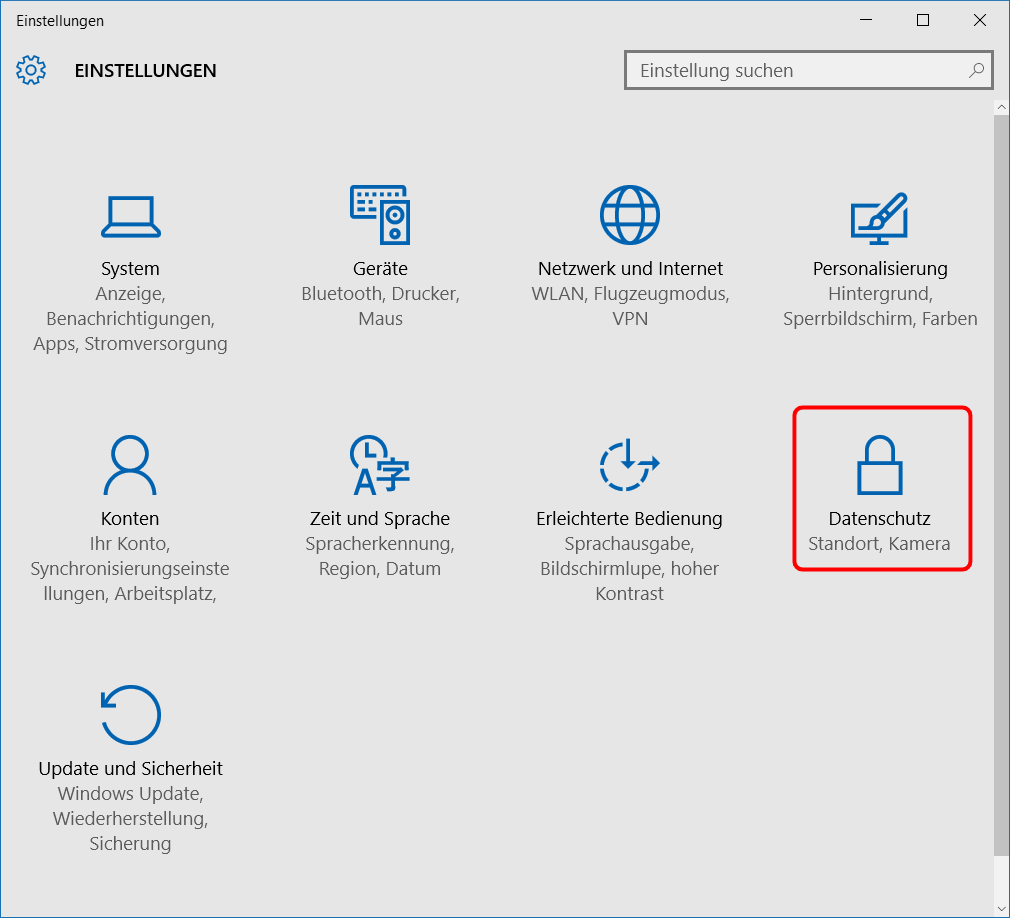Close the Einstellungen window
Screen dimensions: 1010x918
979,20
